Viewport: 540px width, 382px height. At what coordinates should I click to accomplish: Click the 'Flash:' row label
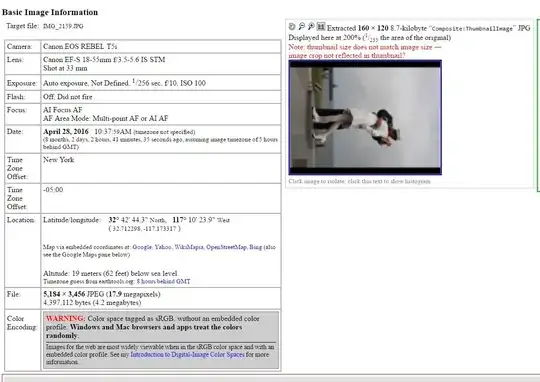click(x=16, y=97)
